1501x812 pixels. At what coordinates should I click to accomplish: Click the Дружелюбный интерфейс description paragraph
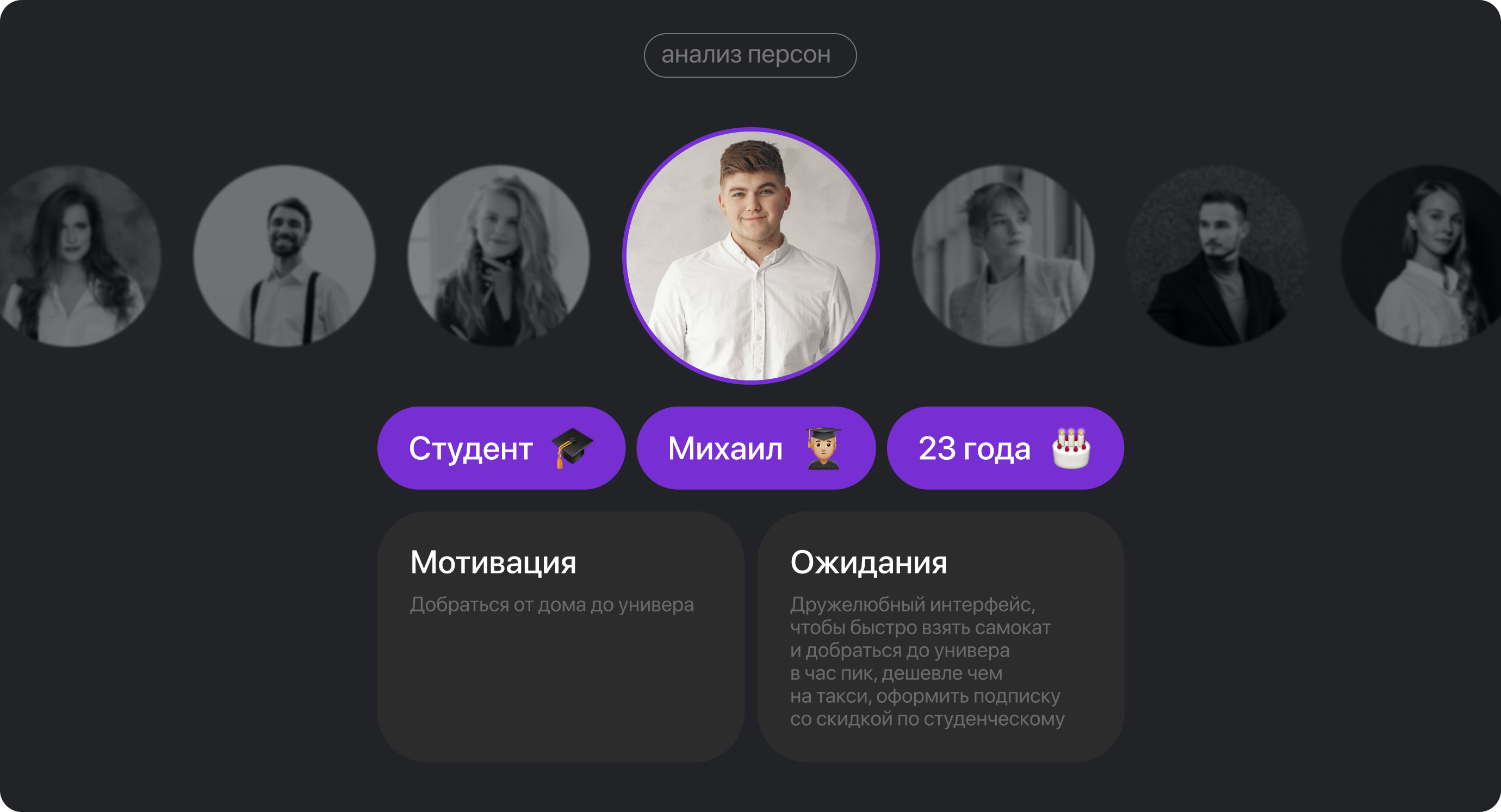point(927,661)
